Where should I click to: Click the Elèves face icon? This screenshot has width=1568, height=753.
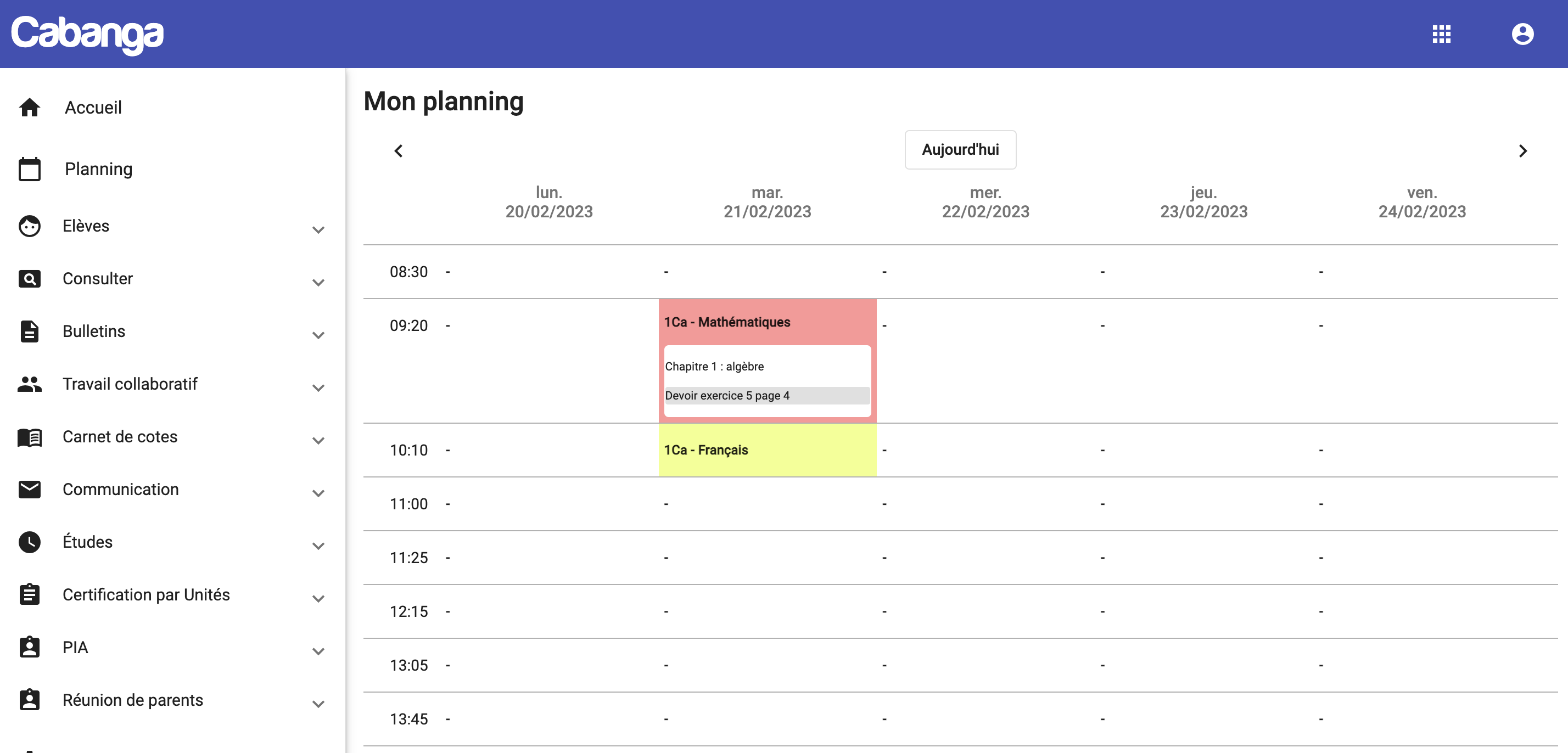29,226
